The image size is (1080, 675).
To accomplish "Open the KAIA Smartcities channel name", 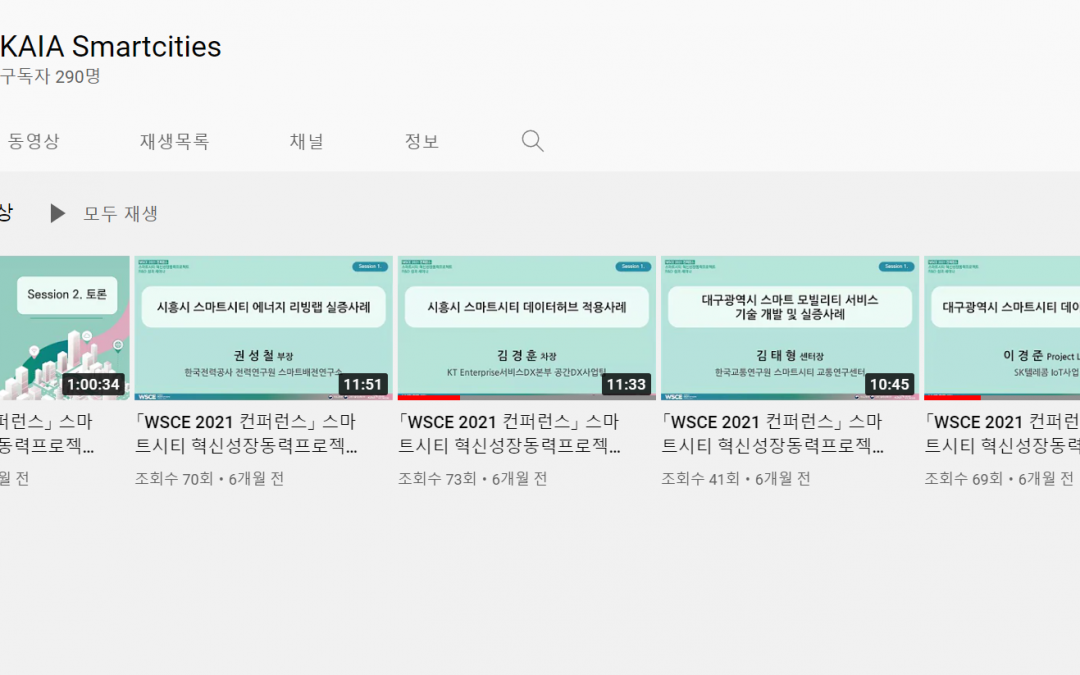I will pyautogui.click(x=110, y=47).
